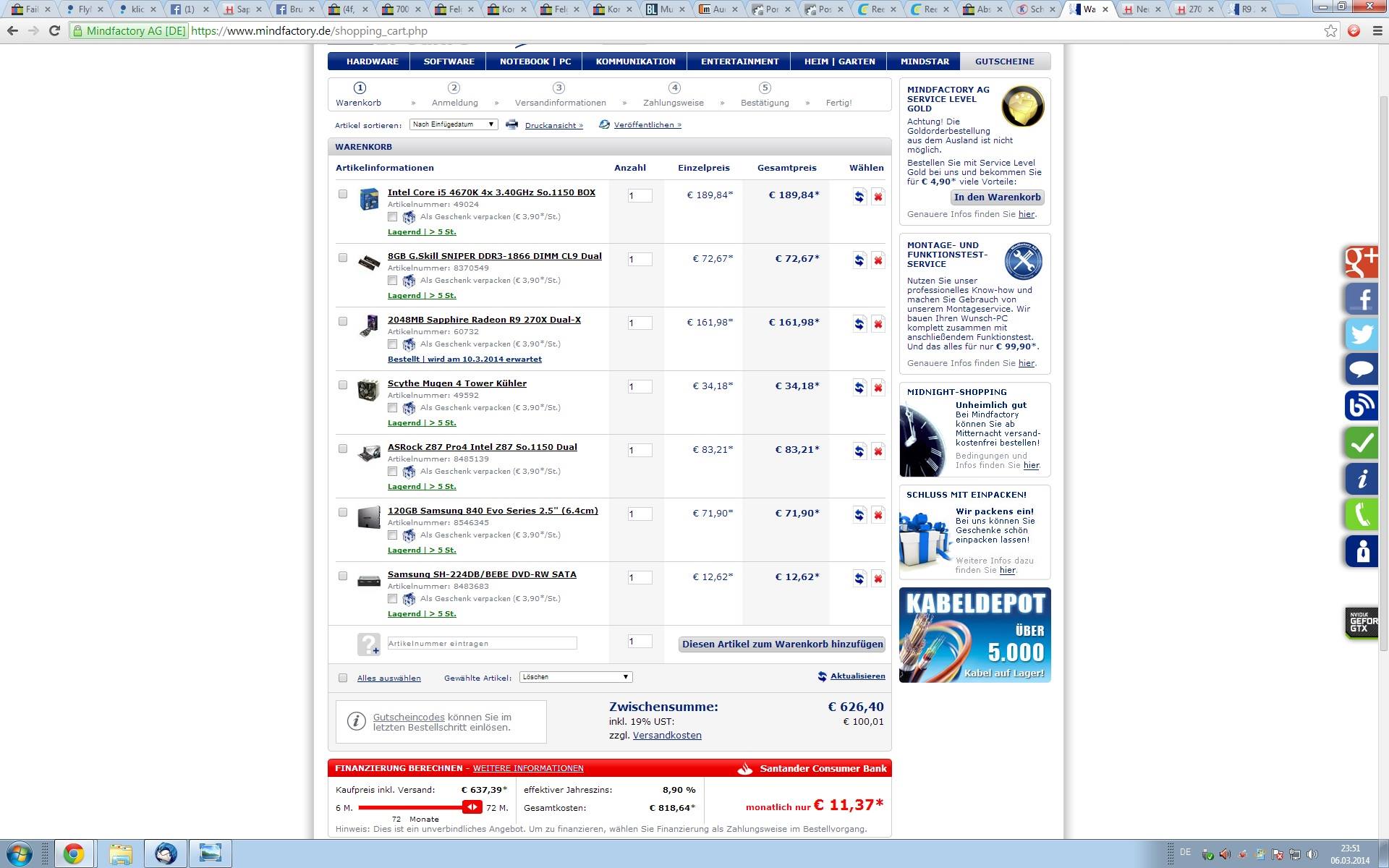Refresh the Samsung 840 Evo row
The image size is (1389, 868).
coord(859,515)
